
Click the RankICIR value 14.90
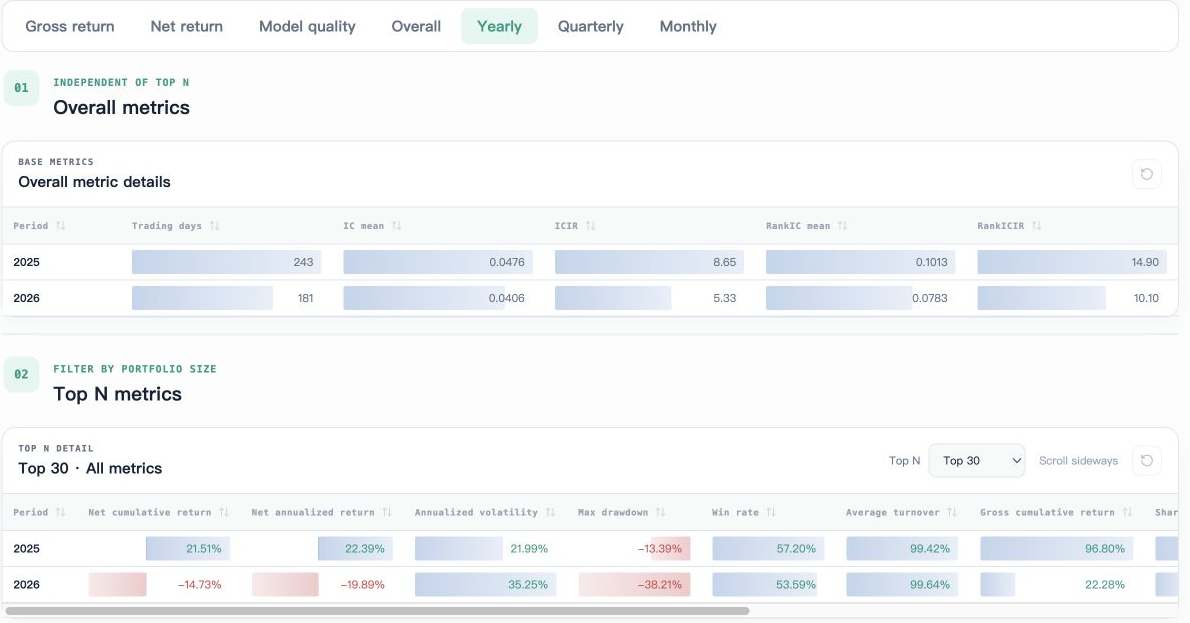tap(1144, 262)
